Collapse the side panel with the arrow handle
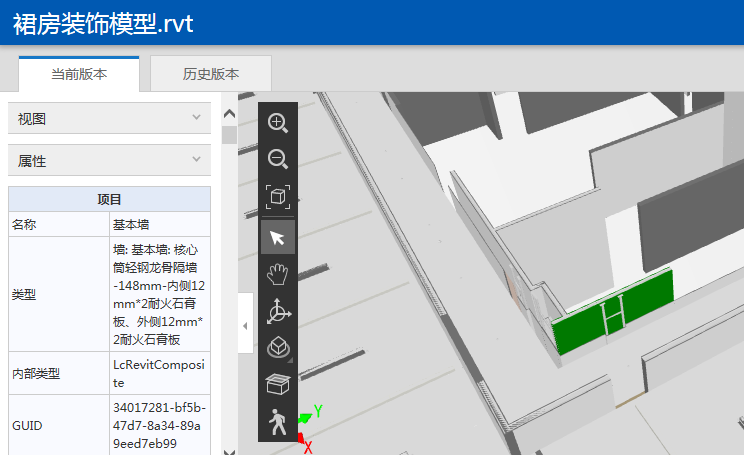The image size is (744, 455). (245, 324)
